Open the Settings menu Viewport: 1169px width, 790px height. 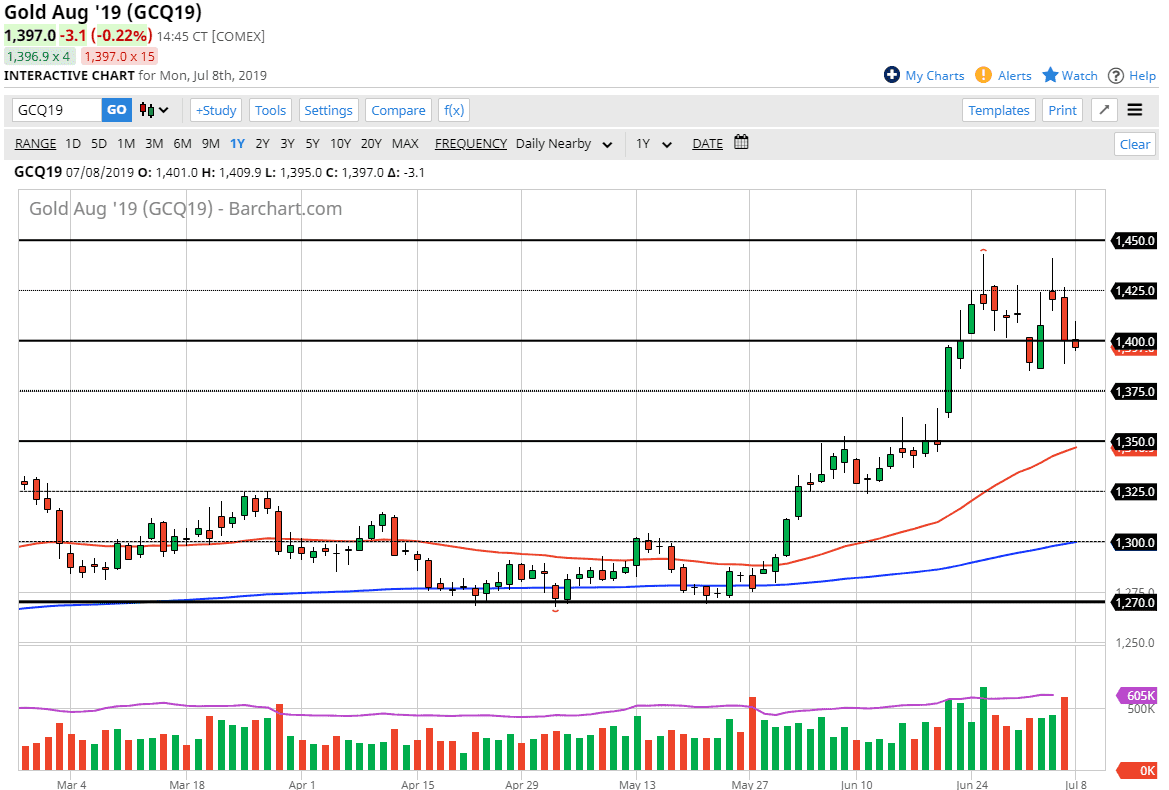click(x=328, y=110)
